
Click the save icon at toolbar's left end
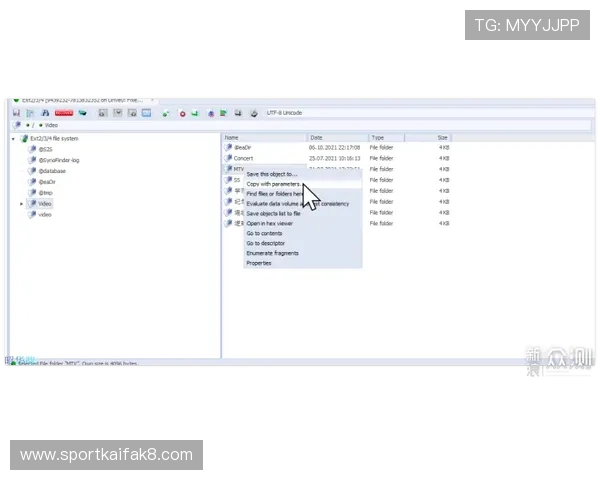click(x=17, y=113)
